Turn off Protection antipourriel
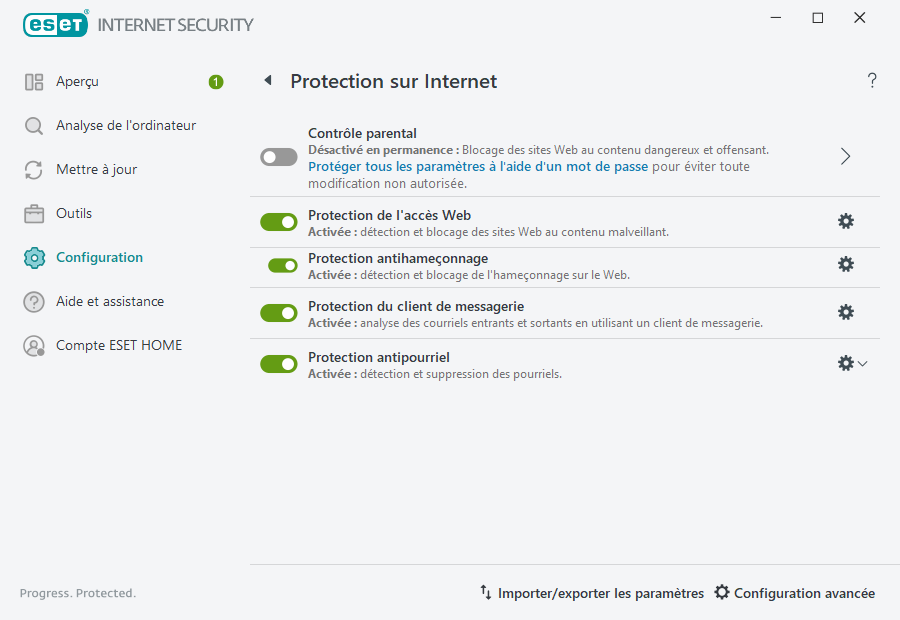This screenshot has height=620, width=900. click(x=278, y=363)
